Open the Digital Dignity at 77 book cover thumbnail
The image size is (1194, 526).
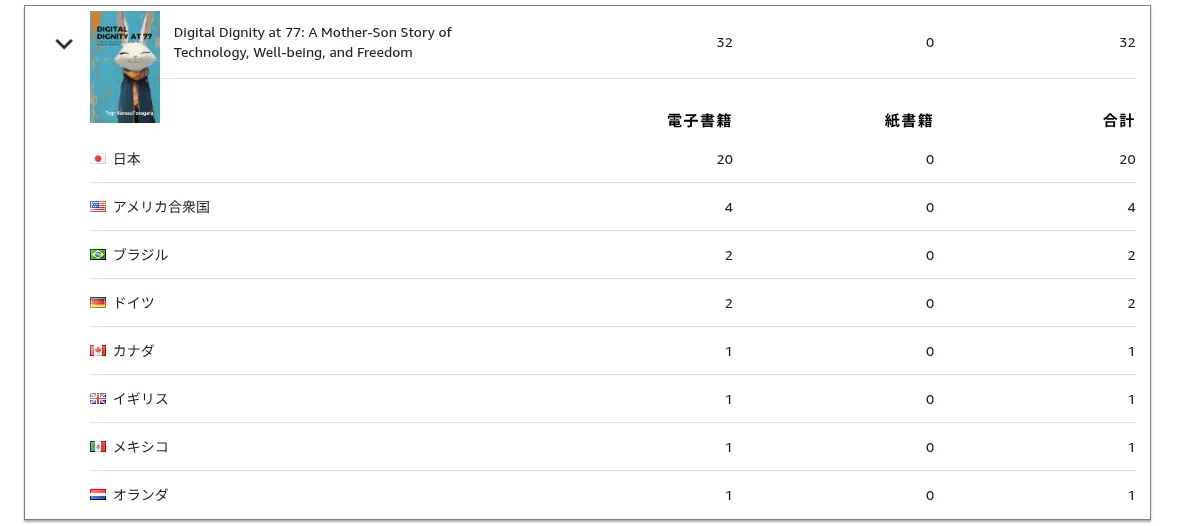coord(125,67)
